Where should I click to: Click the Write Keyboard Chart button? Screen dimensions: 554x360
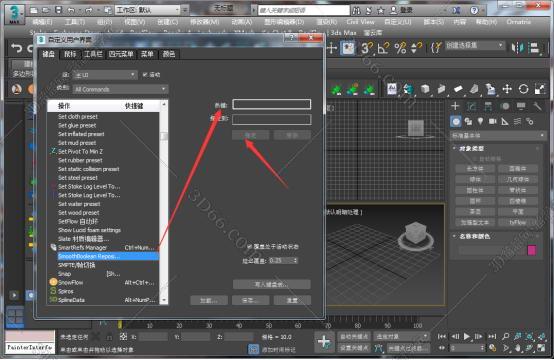click(x=271, y=284)
